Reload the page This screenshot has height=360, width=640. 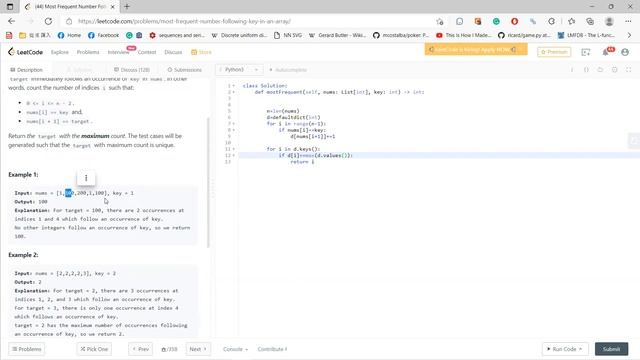[x=48, y=21]
